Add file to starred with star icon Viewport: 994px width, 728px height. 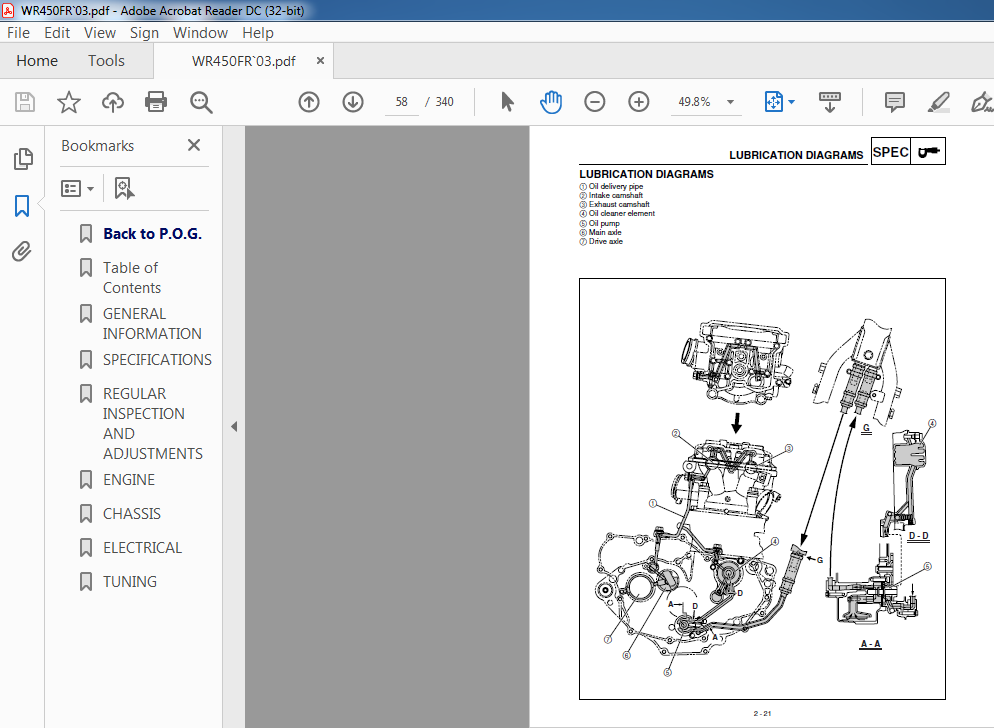coord(68,102)
